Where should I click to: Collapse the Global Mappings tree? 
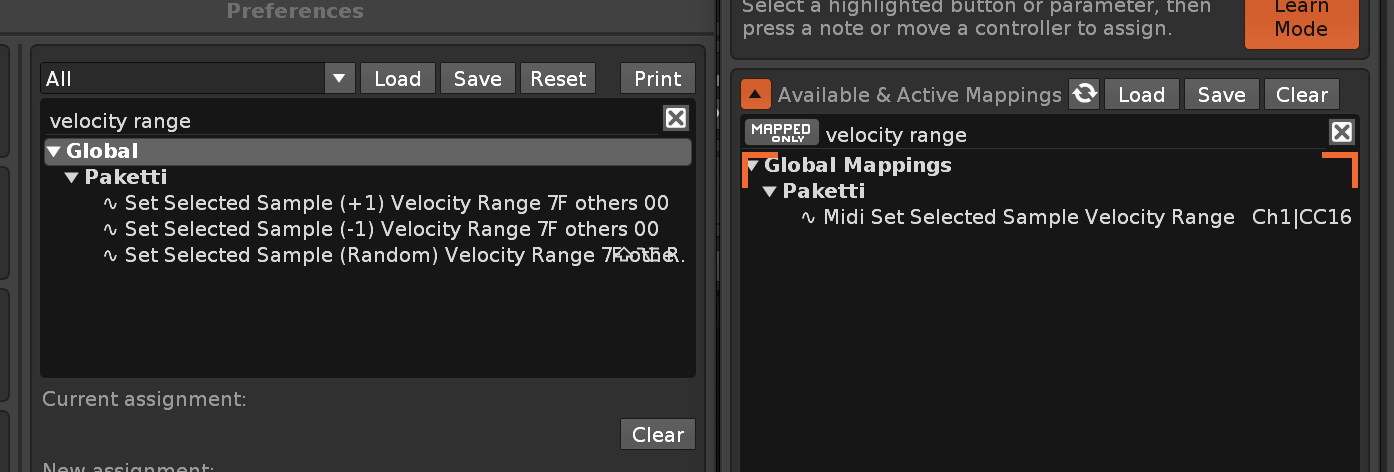753,166
